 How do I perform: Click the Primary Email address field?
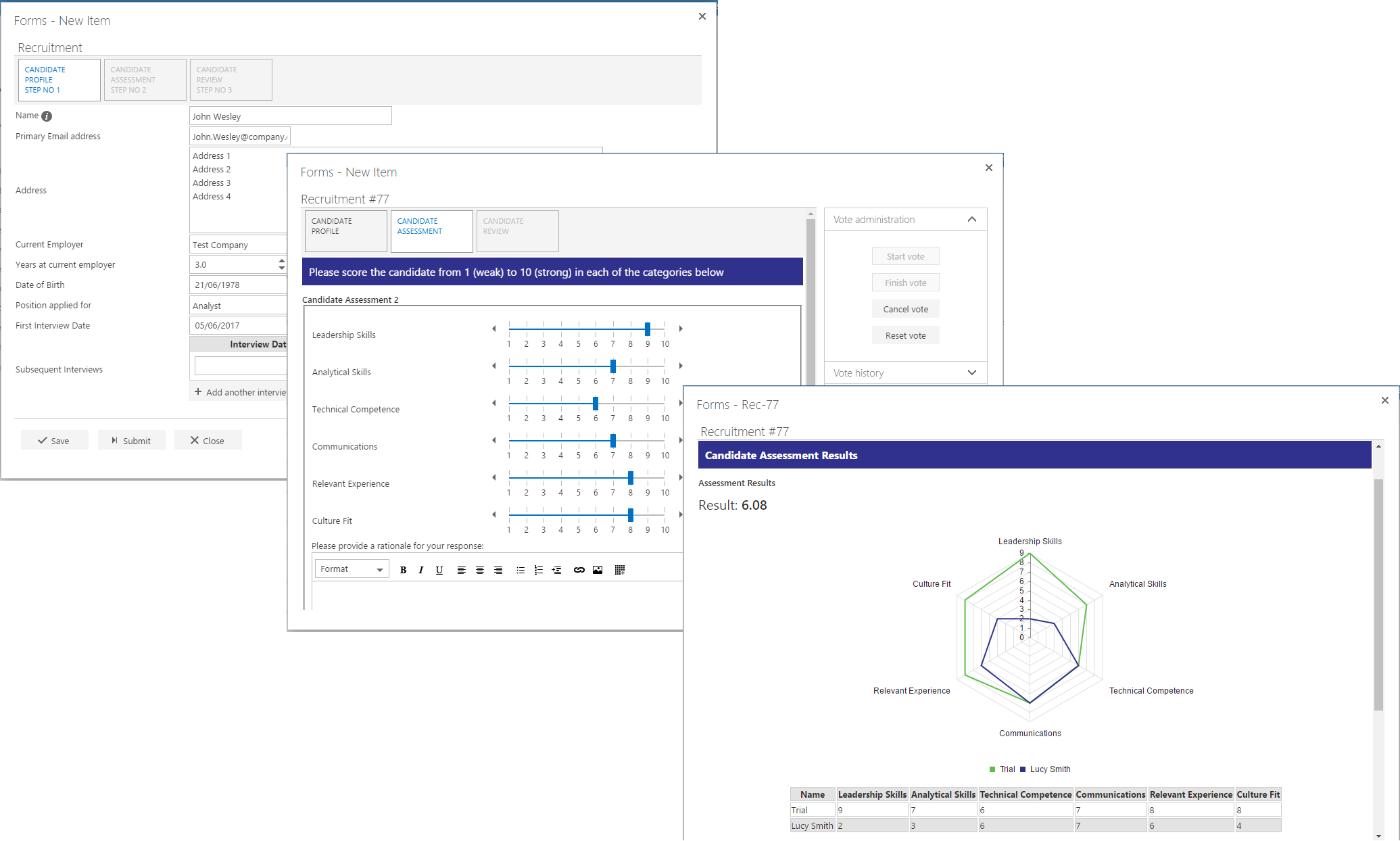(x=240, y=137)
